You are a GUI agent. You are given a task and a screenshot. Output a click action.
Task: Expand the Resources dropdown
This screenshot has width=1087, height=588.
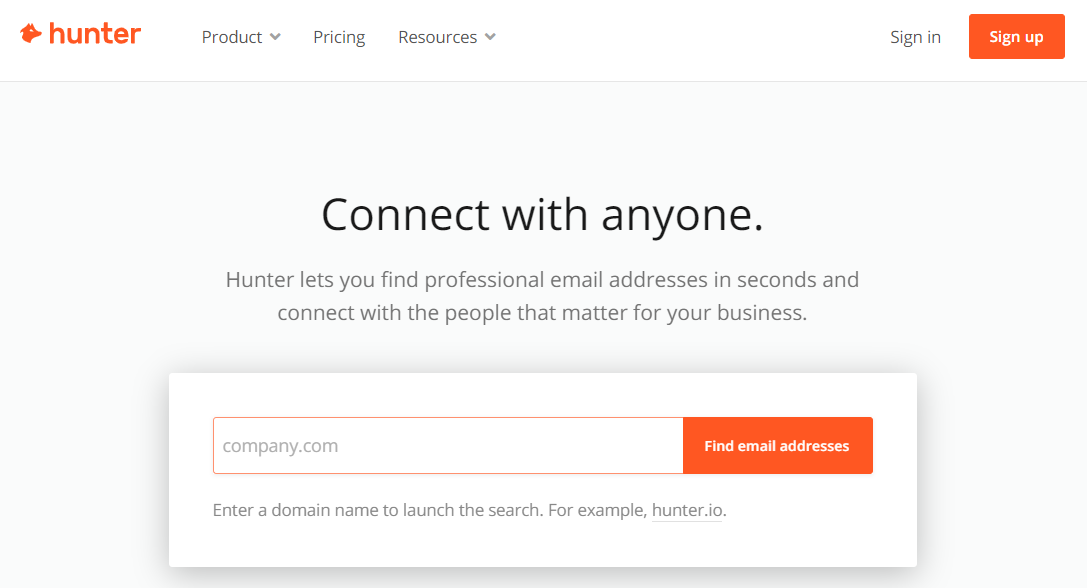pyautogui.click(x=438, y=36)
